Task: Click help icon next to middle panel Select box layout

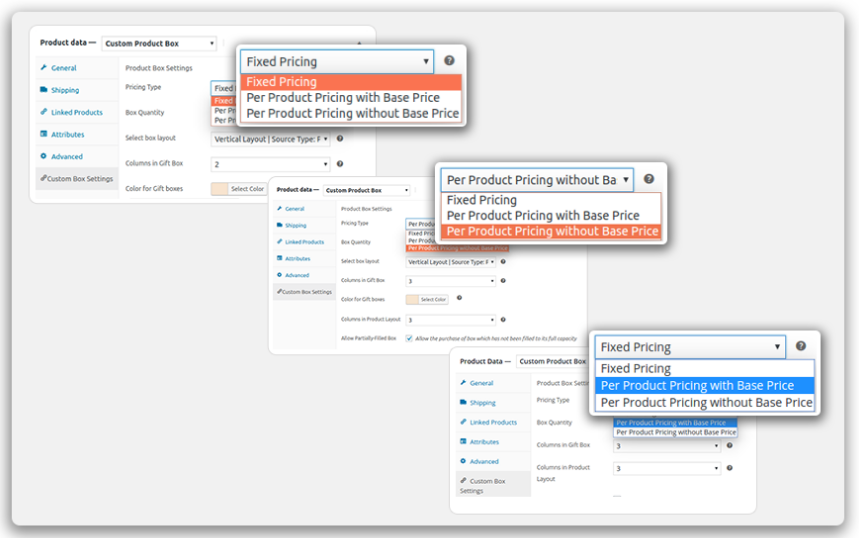Action: [503, 261]
